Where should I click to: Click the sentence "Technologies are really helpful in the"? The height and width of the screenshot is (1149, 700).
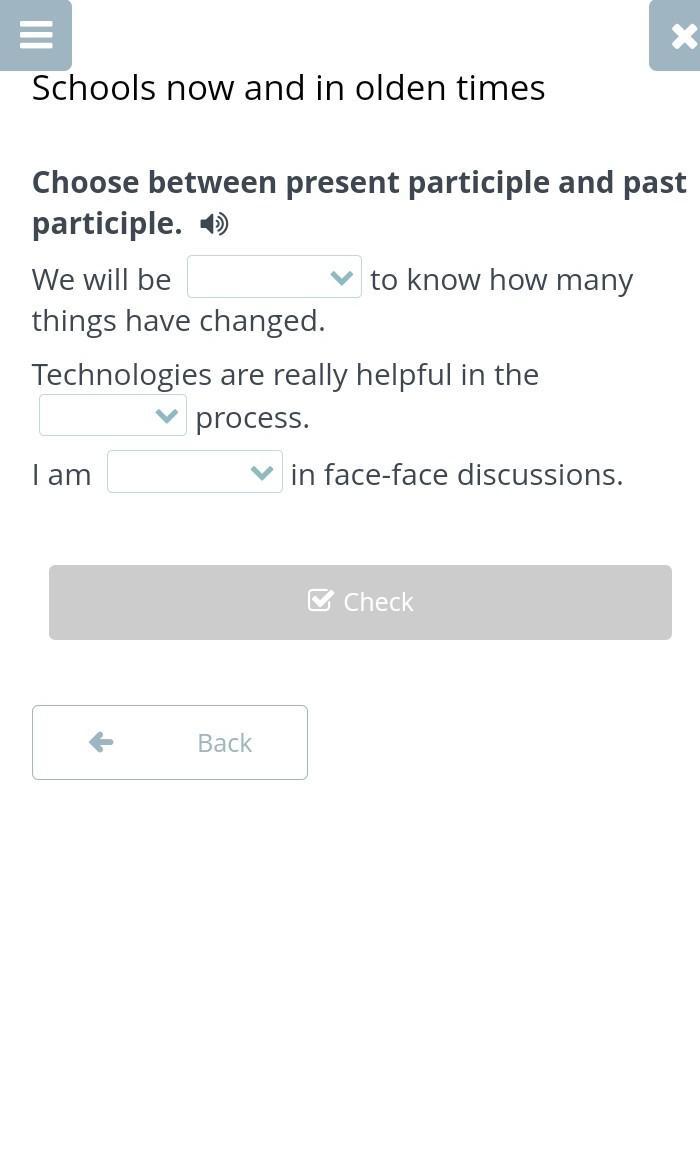285,374
